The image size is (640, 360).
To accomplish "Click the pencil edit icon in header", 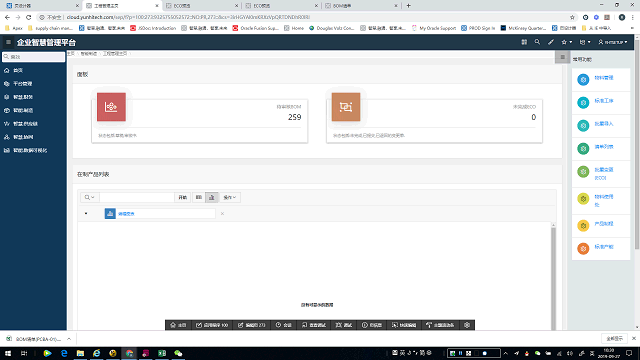I will [551, 42].
